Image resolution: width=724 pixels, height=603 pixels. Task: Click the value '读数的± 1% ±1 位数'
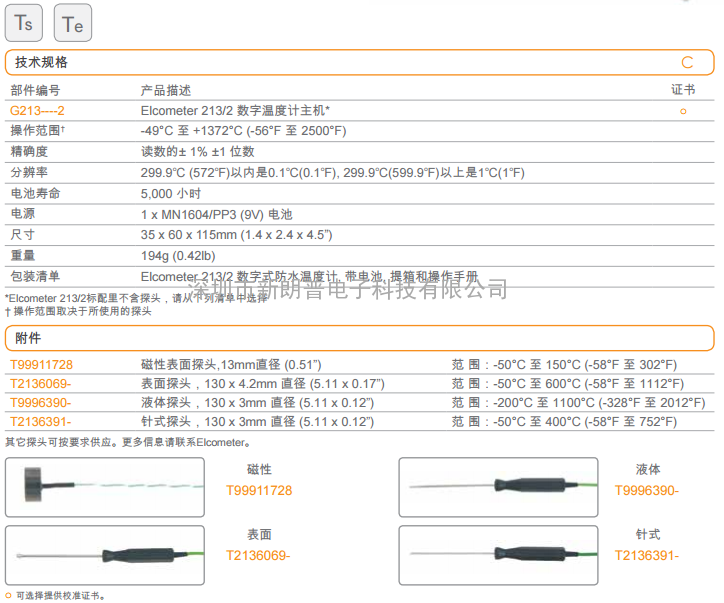coord(198,151)
